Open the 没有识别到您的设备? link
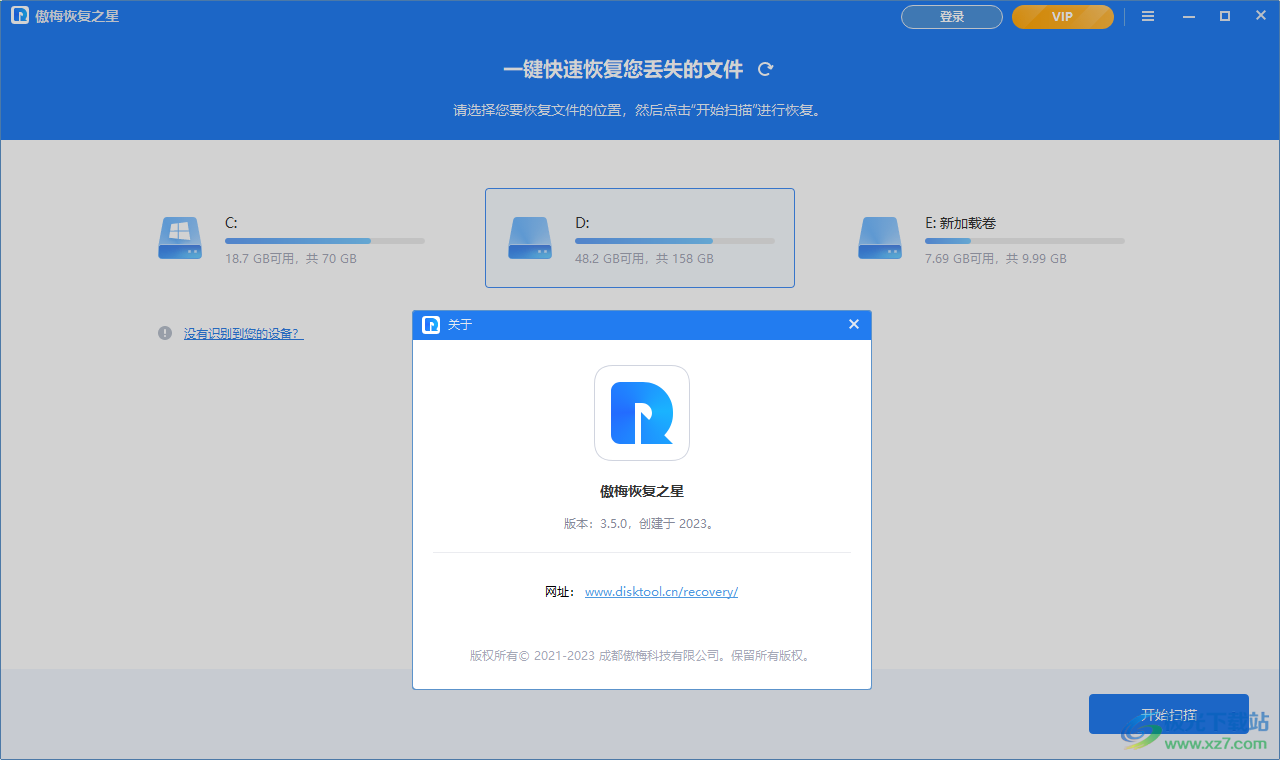 [243, 334]
